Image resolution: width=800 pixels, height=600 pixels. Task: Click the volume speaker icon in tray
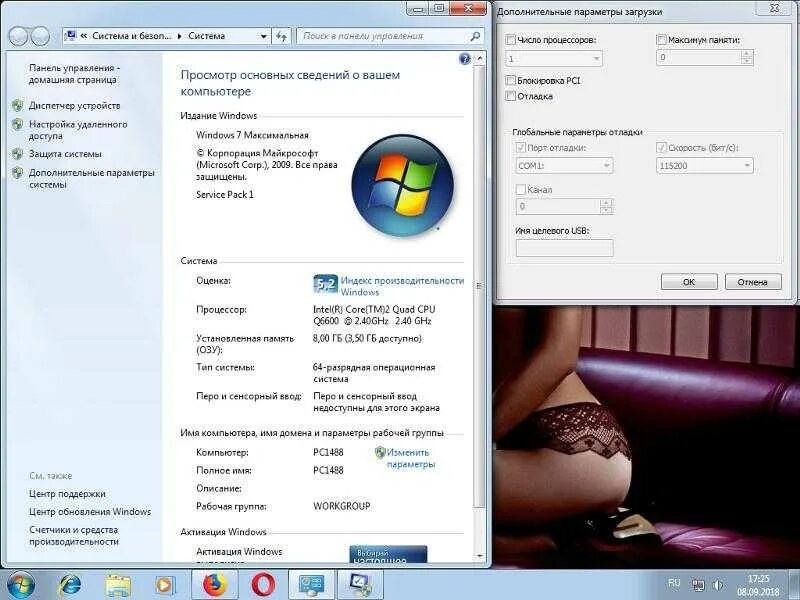(718, 585)
